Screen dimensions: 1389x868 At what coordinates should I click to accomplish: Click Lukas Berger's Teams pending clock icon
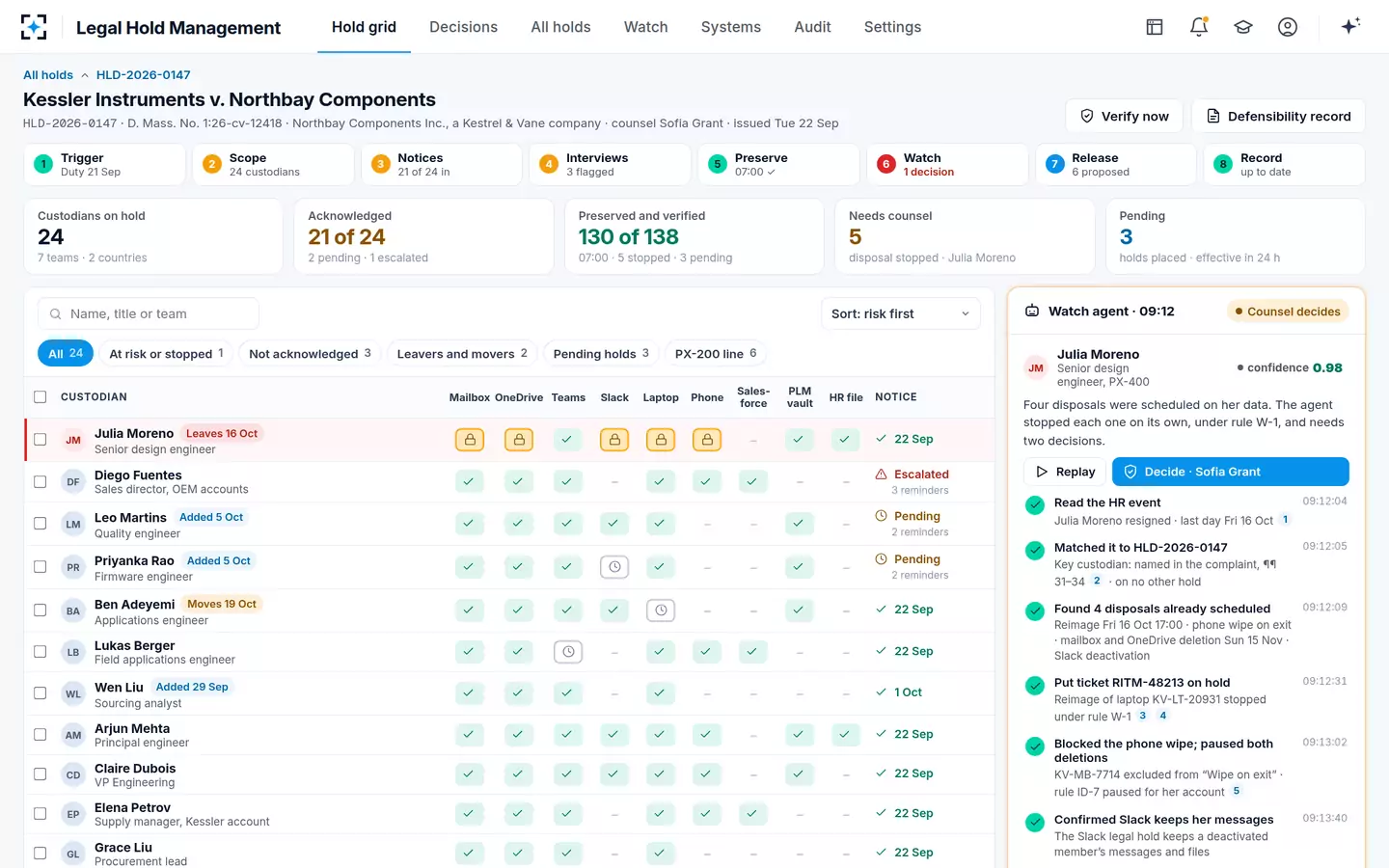568,652
